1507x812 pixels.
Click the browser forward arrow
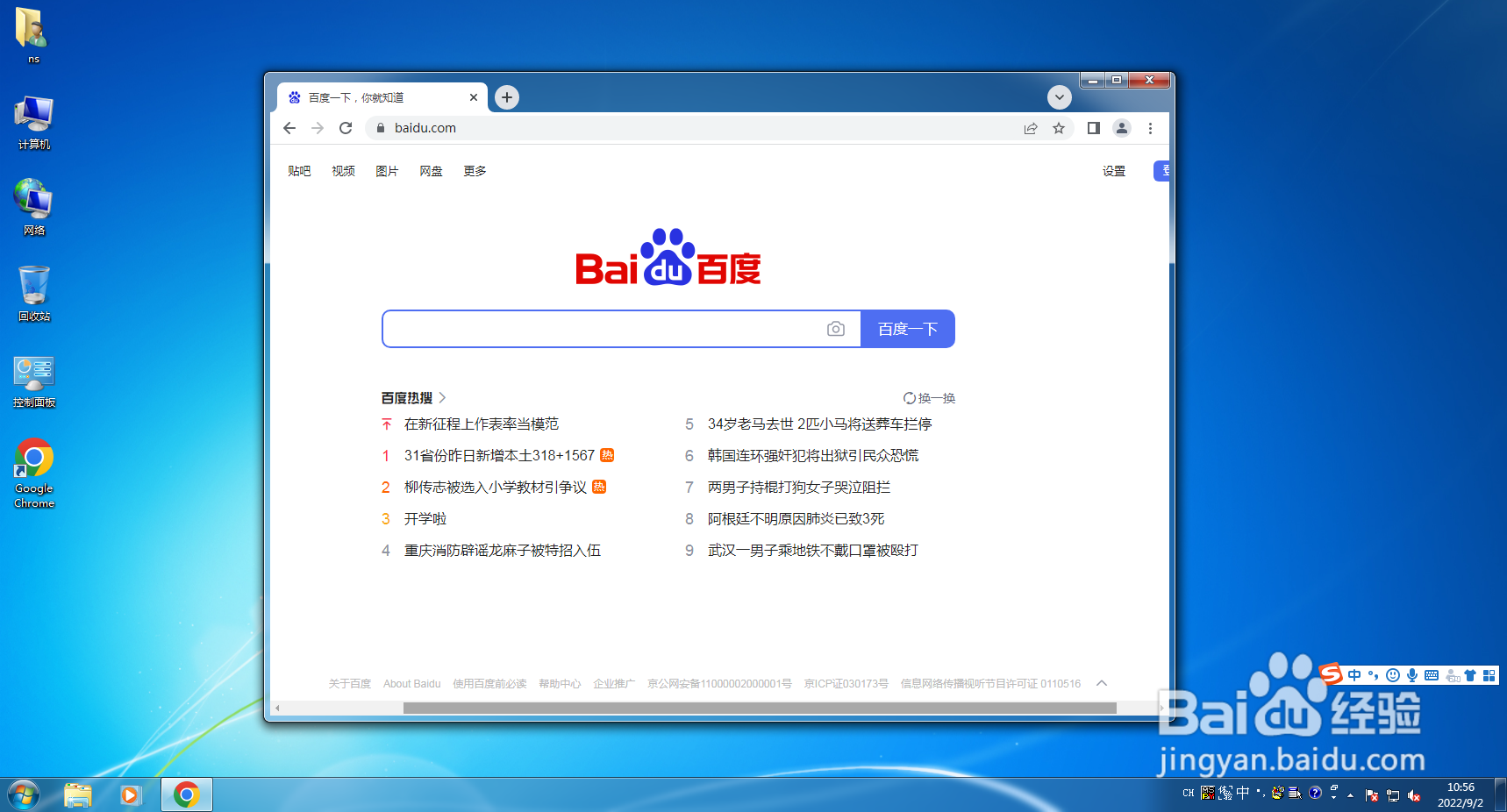pos(318,128)
